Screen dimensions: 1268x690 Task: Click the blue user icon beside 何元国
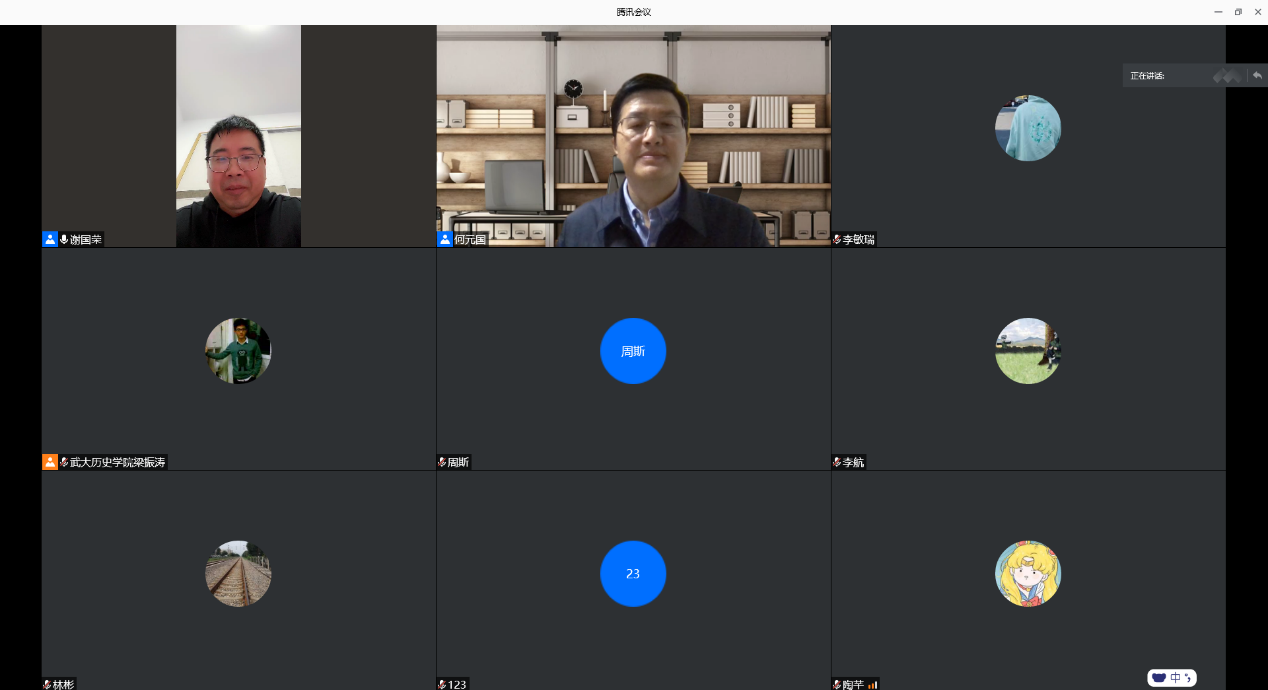(x=445, y=240)
